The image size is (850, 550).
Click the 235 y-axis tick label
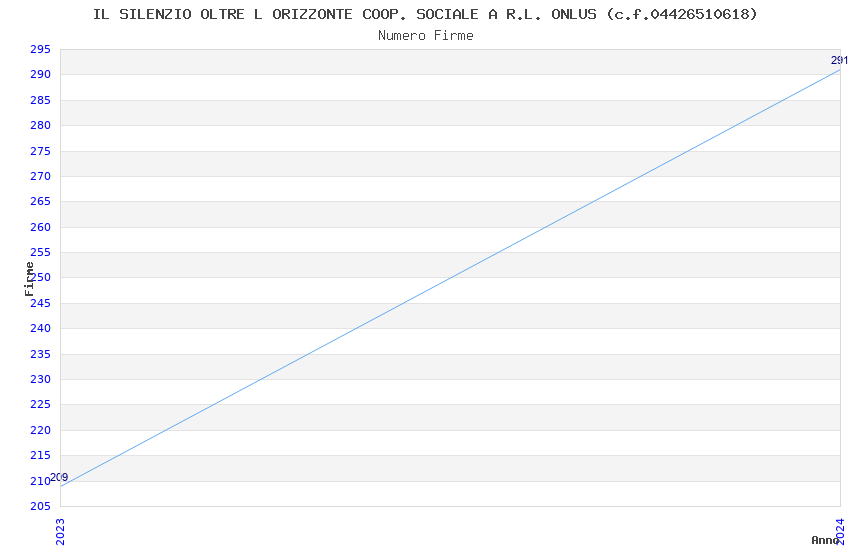click(x=41, y=354)
